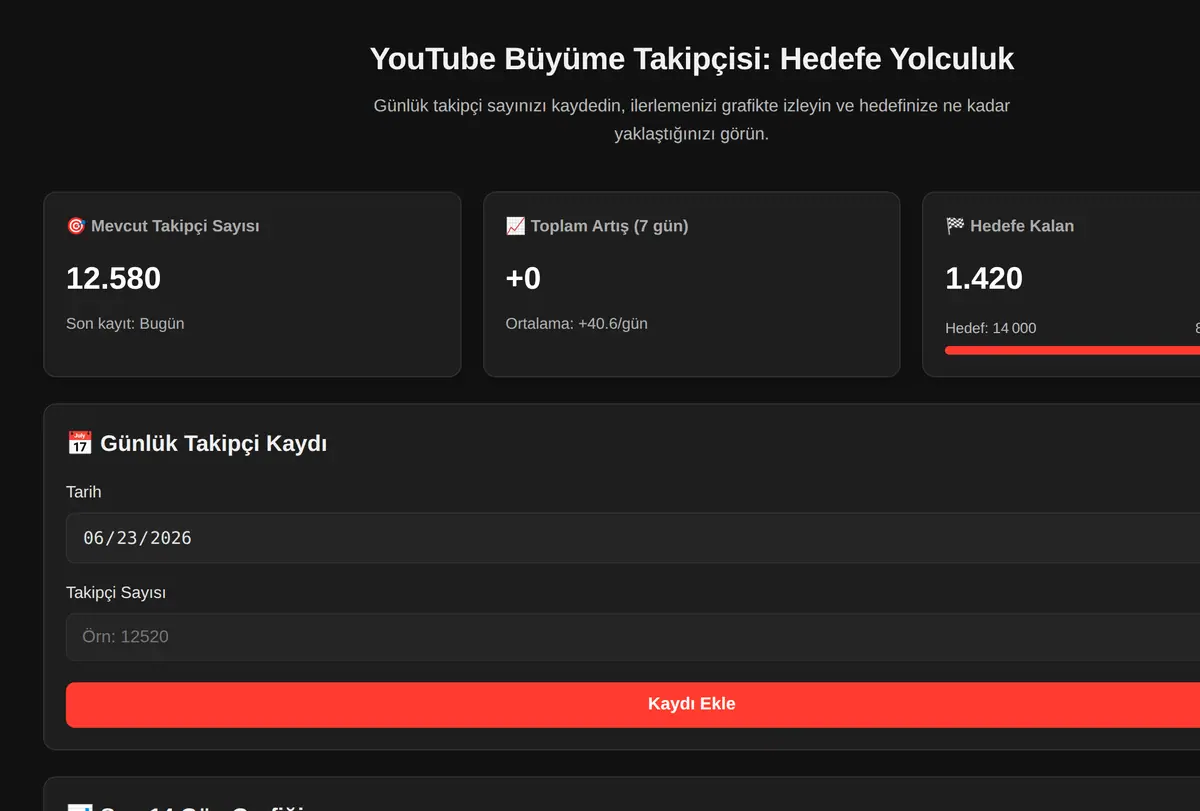Focus the Tarih date input field

pos(633,538)
